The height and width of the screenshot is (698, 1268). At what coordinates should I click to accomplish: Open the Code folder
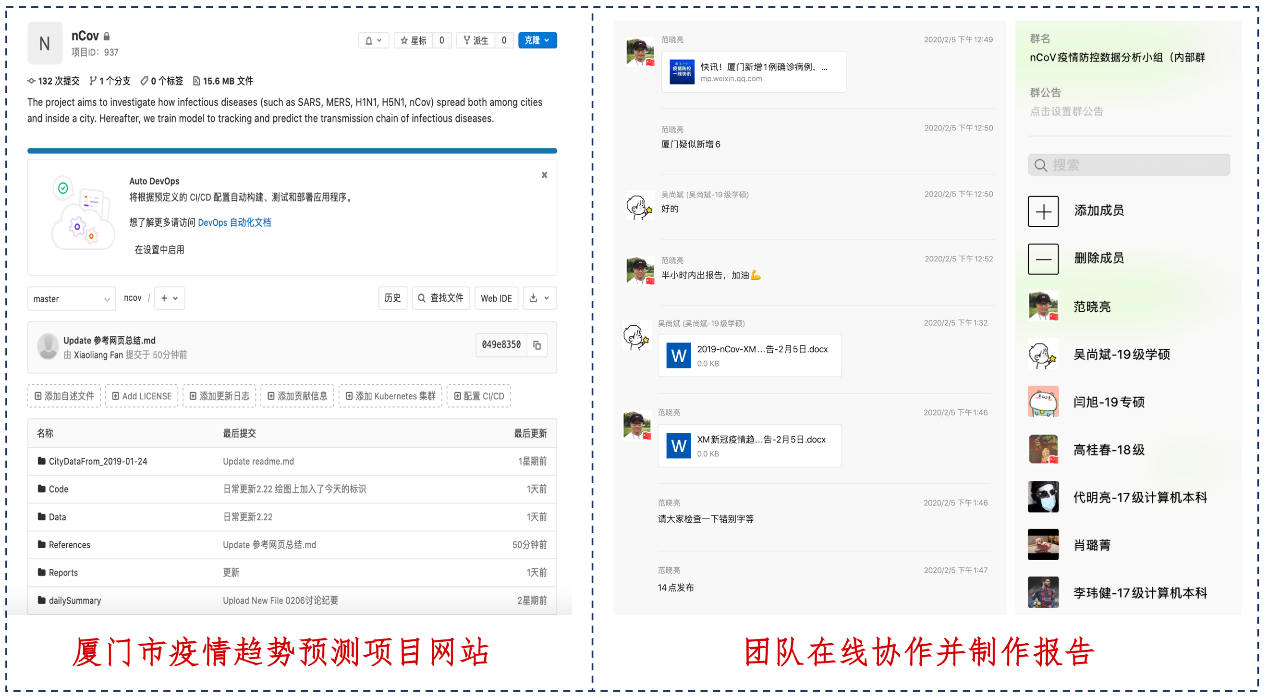tap(59, 489)
